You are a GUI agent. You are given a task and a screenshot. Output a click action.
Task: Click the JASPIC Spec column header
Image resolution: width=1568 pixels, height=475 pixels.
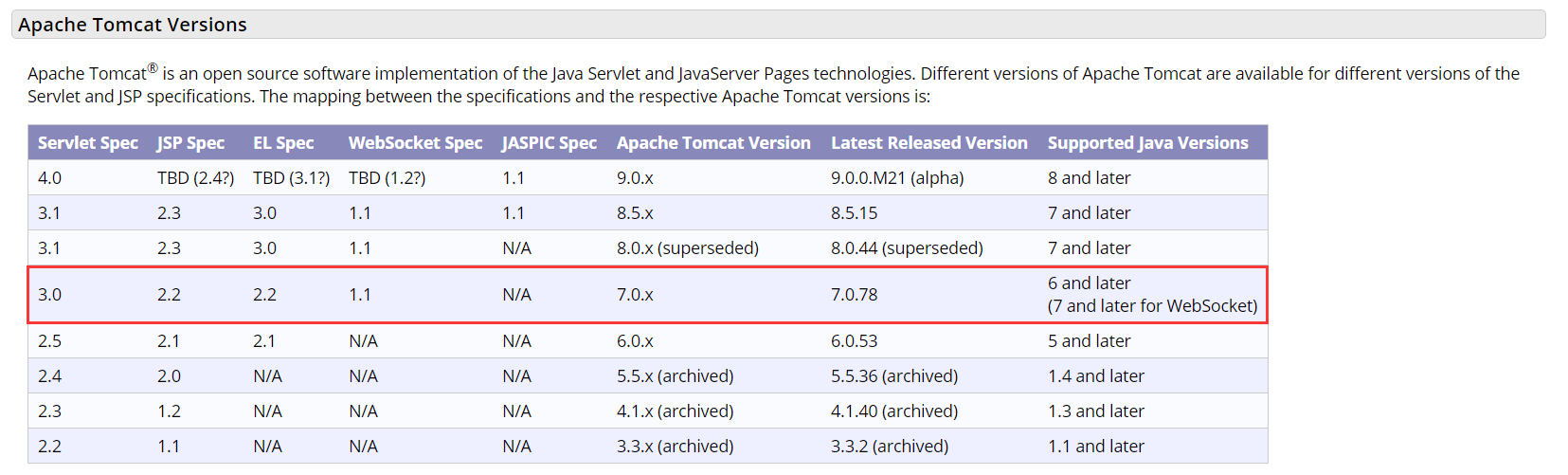click(550, 143)
